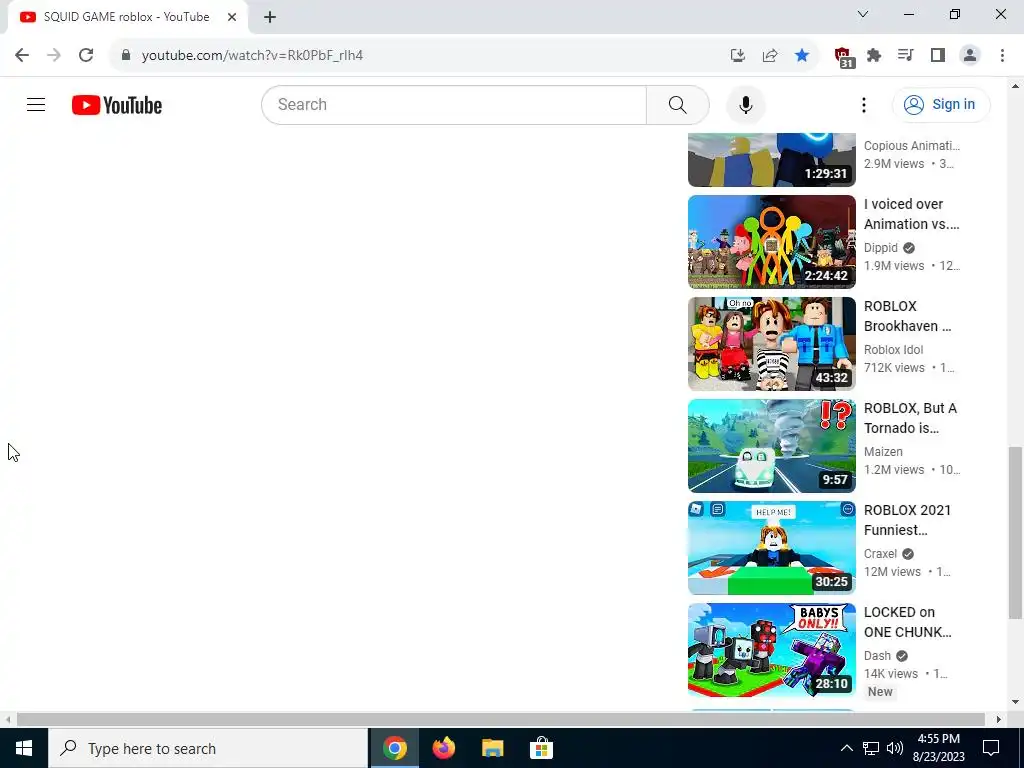This screenshot has width=1024, height=768.
Task: Expand the tab search chevron
Action: [863, 14]
